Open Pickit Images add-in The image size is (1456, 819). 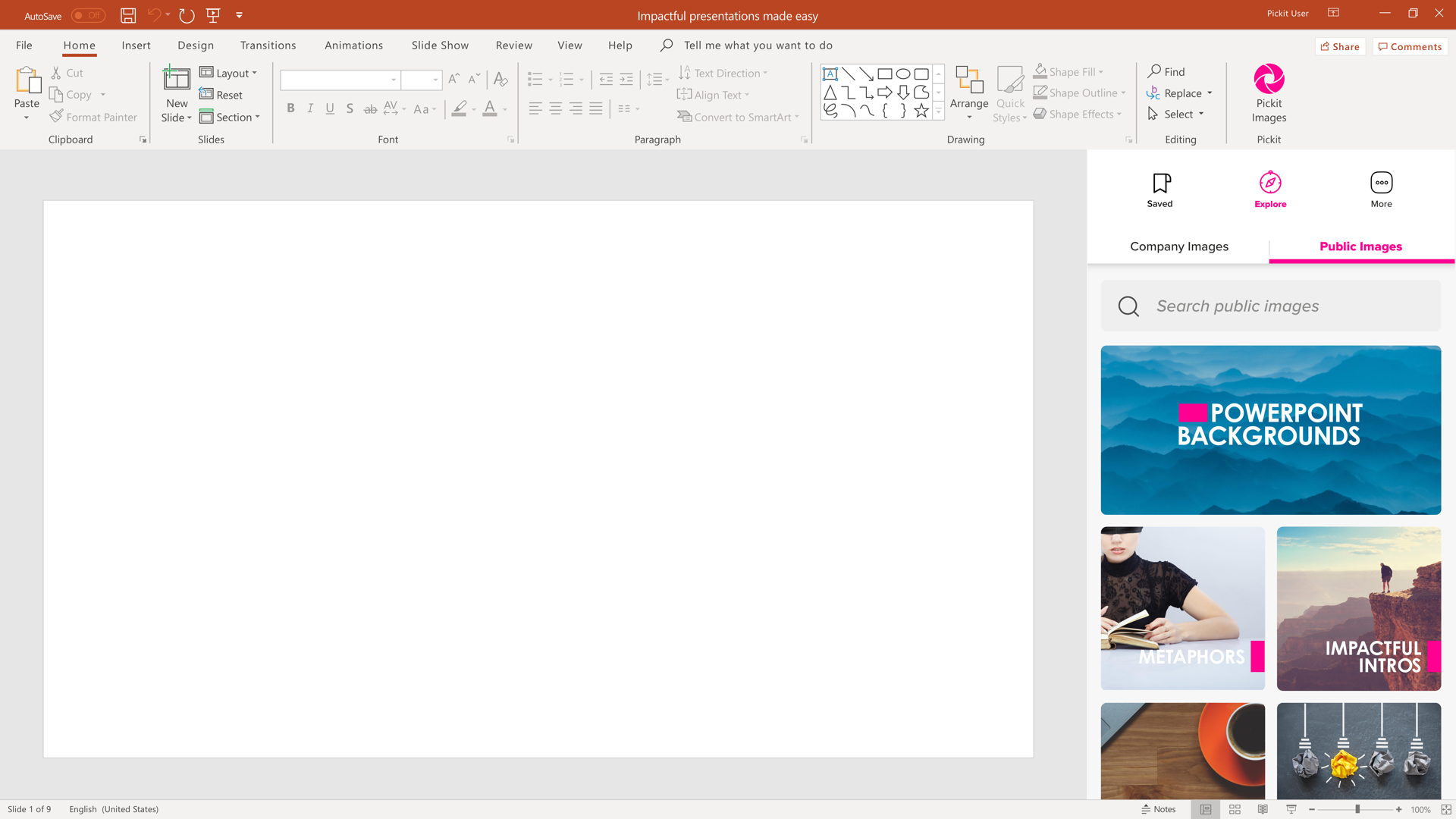point(1269,93)
